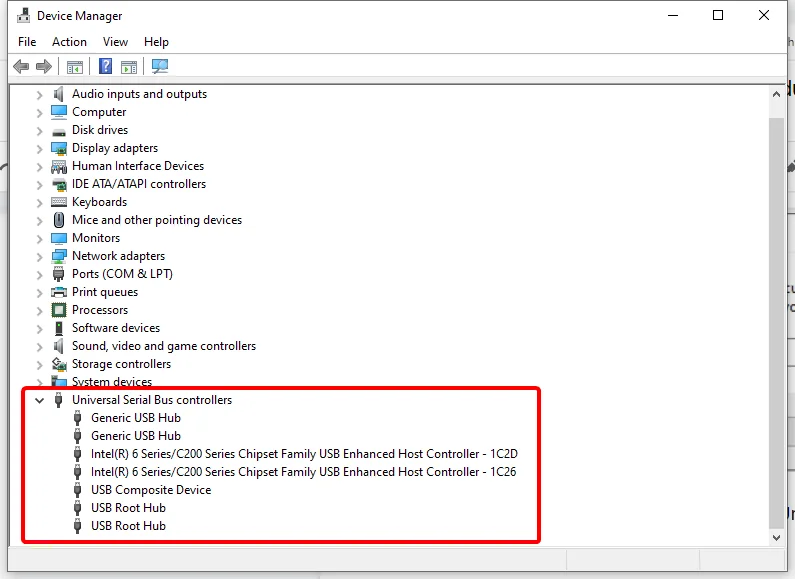Image resolution: width=795 pixels, height=579 pixels.
Task: Expand the Print queues chevron
Action: 40,293
